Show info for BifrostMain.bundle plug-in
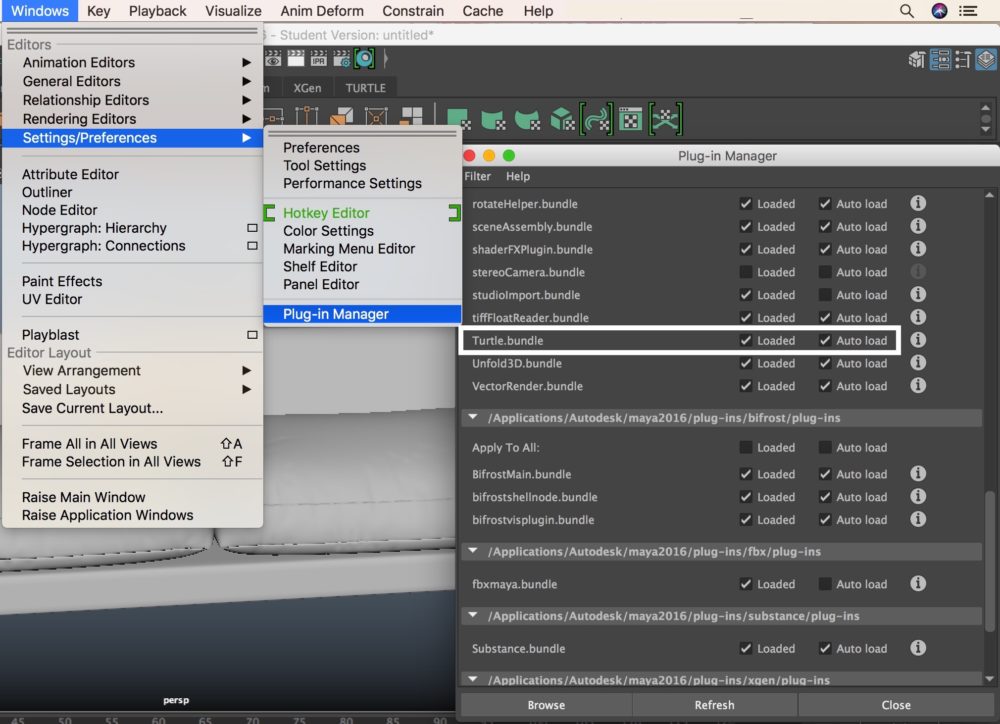Screen dimensions: 1000x724 (x=918, y=474)
